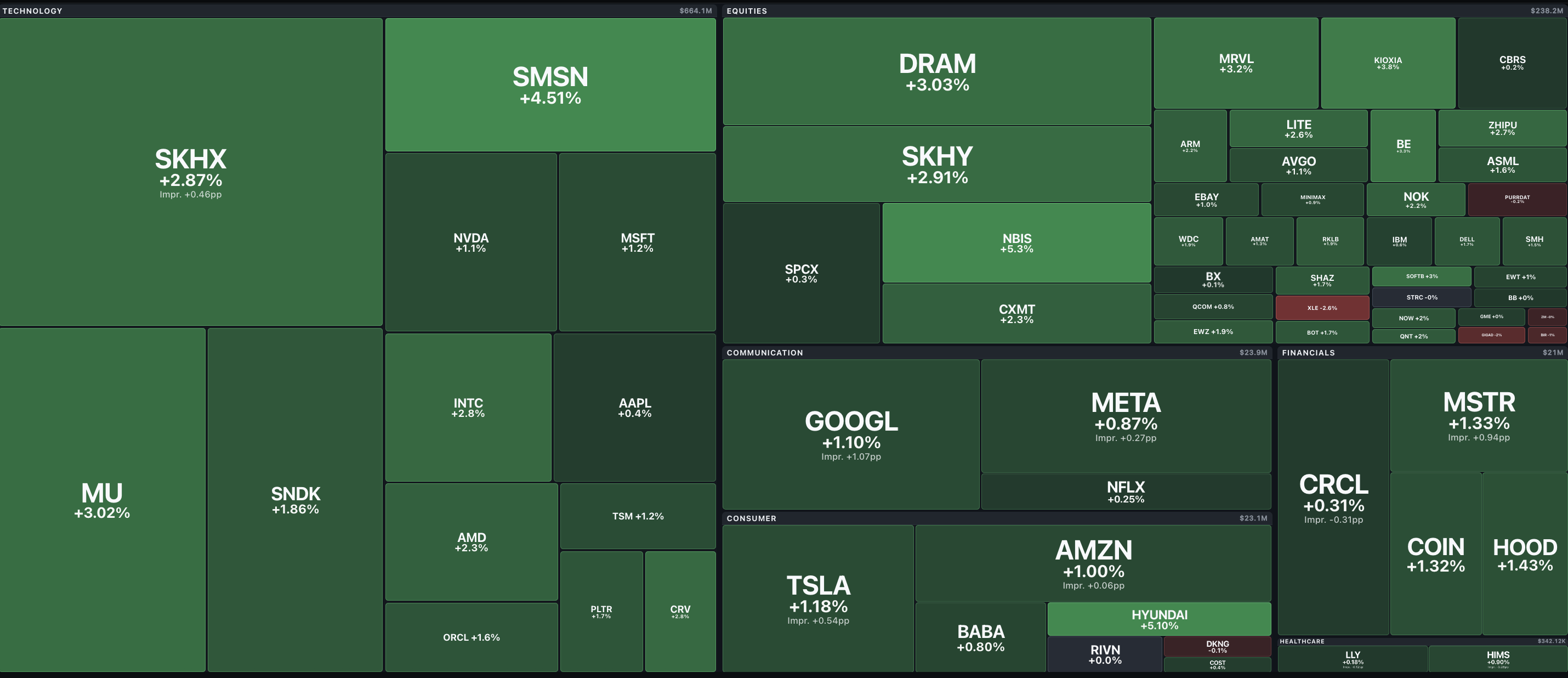Click the MU +3.02% tile
Viewport: 1568px width, 678px height.
pyautogui.click(x=103, y=500)
